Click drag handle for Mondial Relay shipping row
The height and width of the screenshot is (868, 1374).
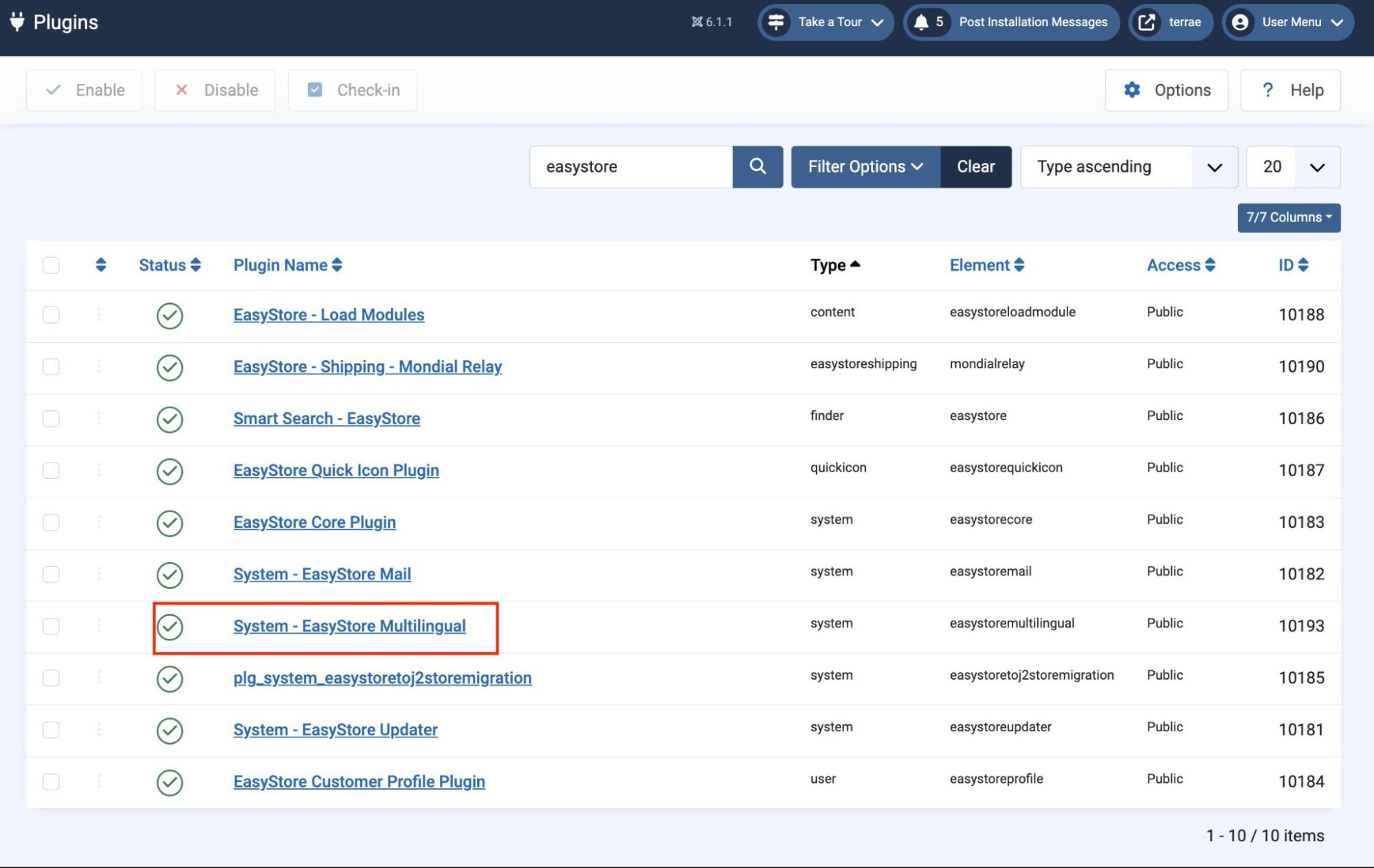click(x=99, y=366)
